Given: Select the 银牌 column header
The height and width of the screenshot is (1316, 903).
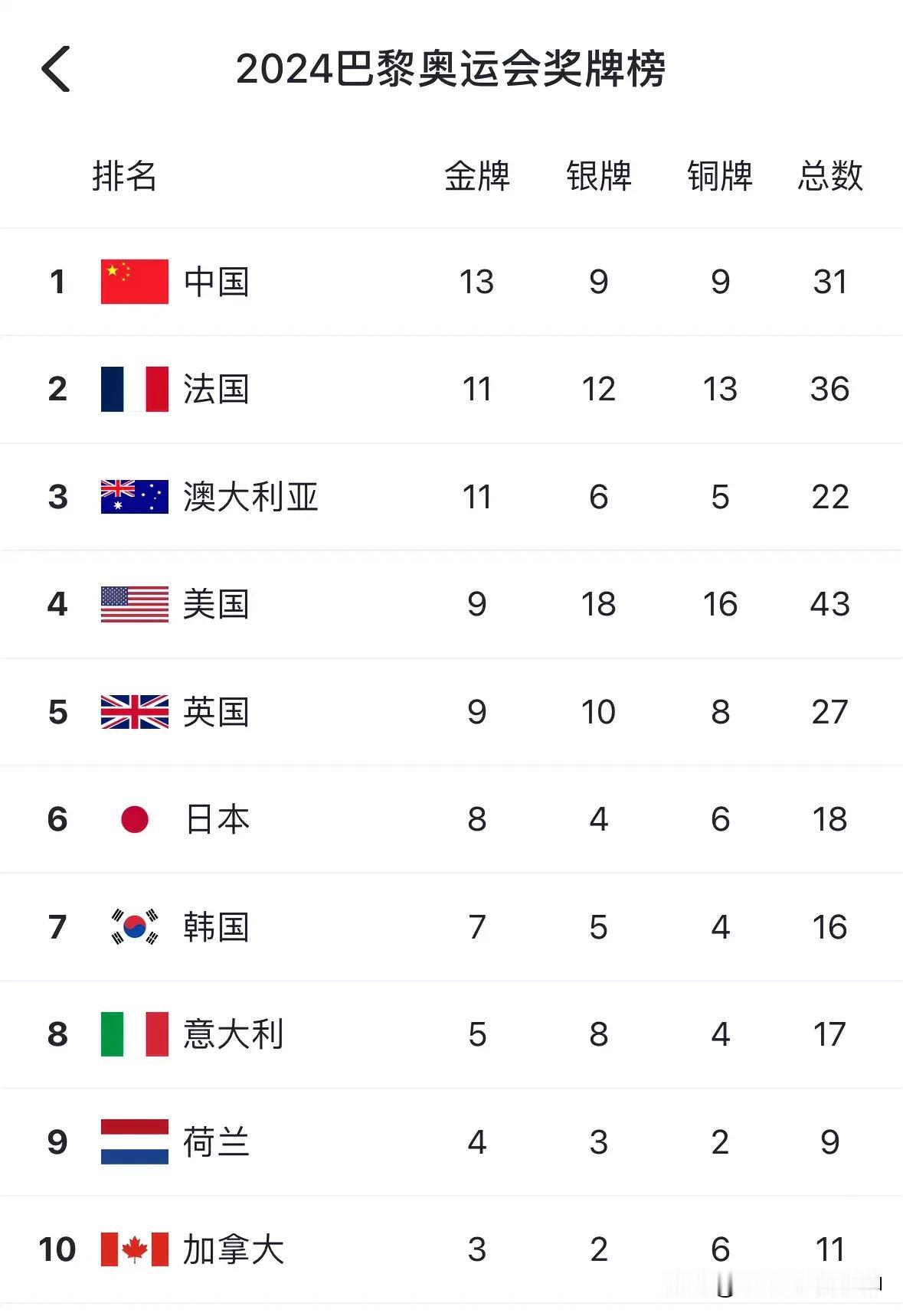Looking at the screenshot, I should 599,176.
